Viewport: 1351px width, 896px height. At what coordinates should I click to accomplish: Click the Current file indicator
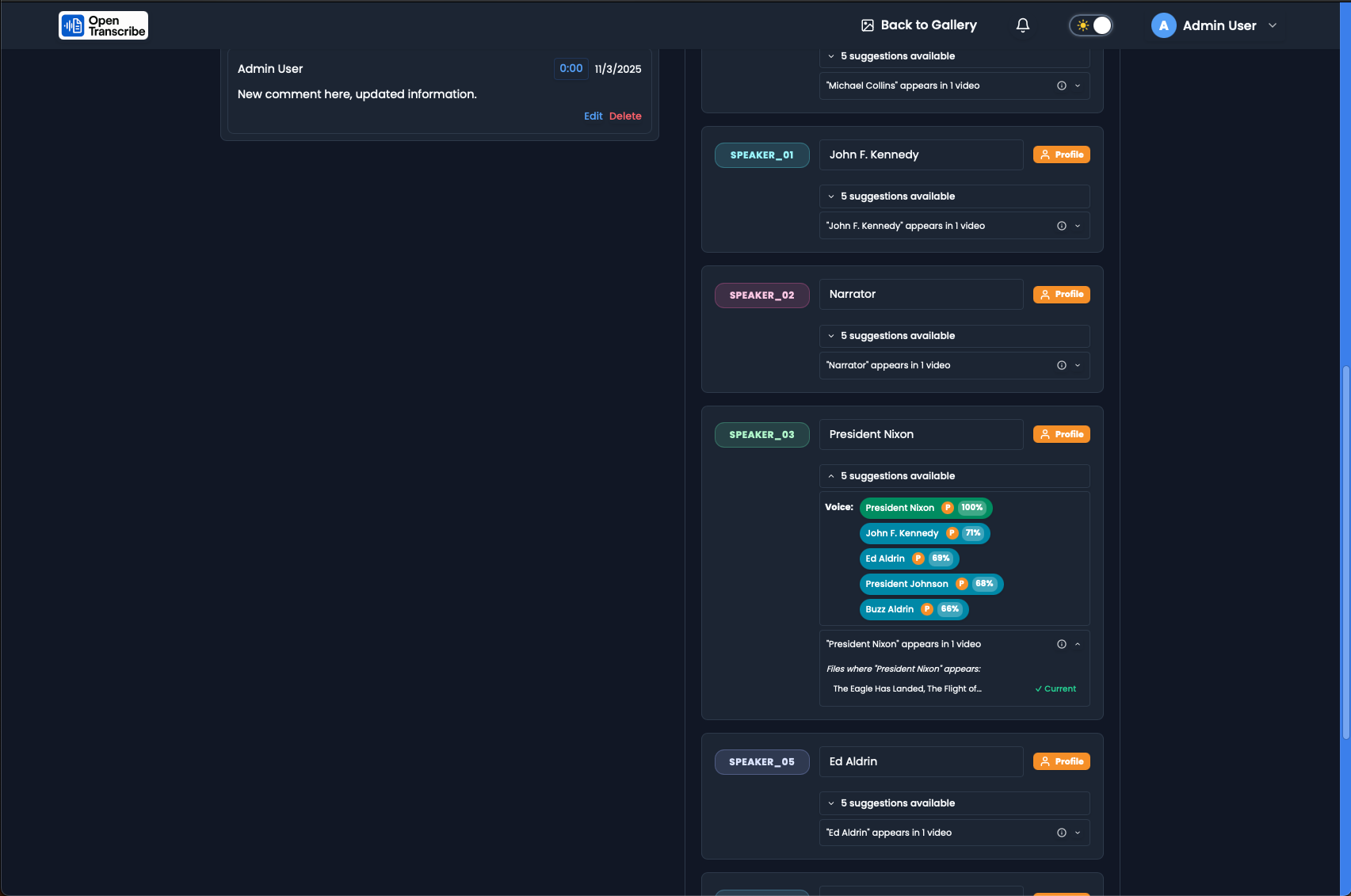1055,689
